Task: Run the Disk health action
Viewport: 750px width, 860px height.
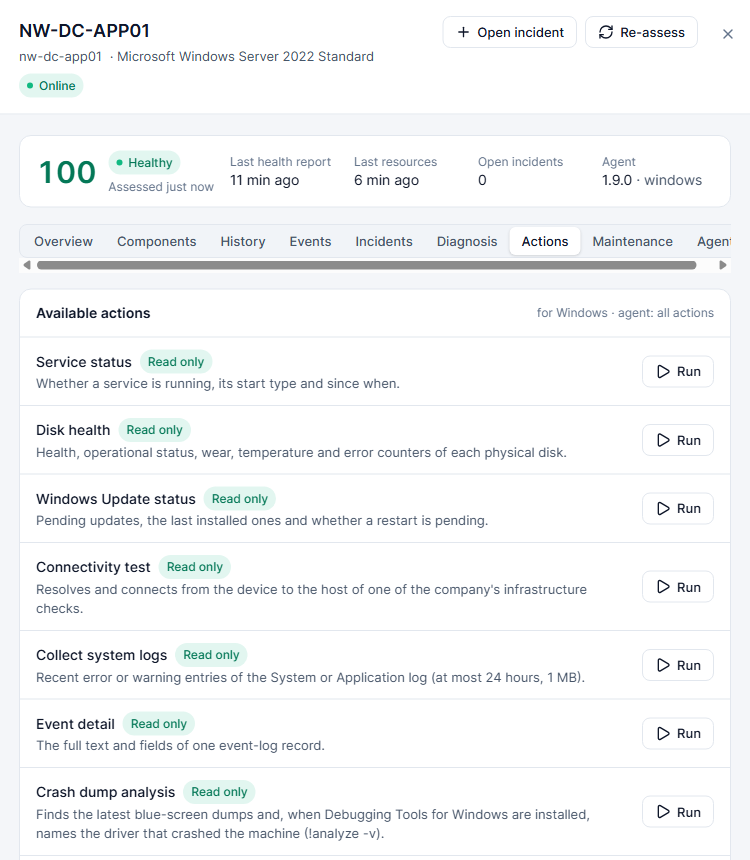Action: (678, 440)
